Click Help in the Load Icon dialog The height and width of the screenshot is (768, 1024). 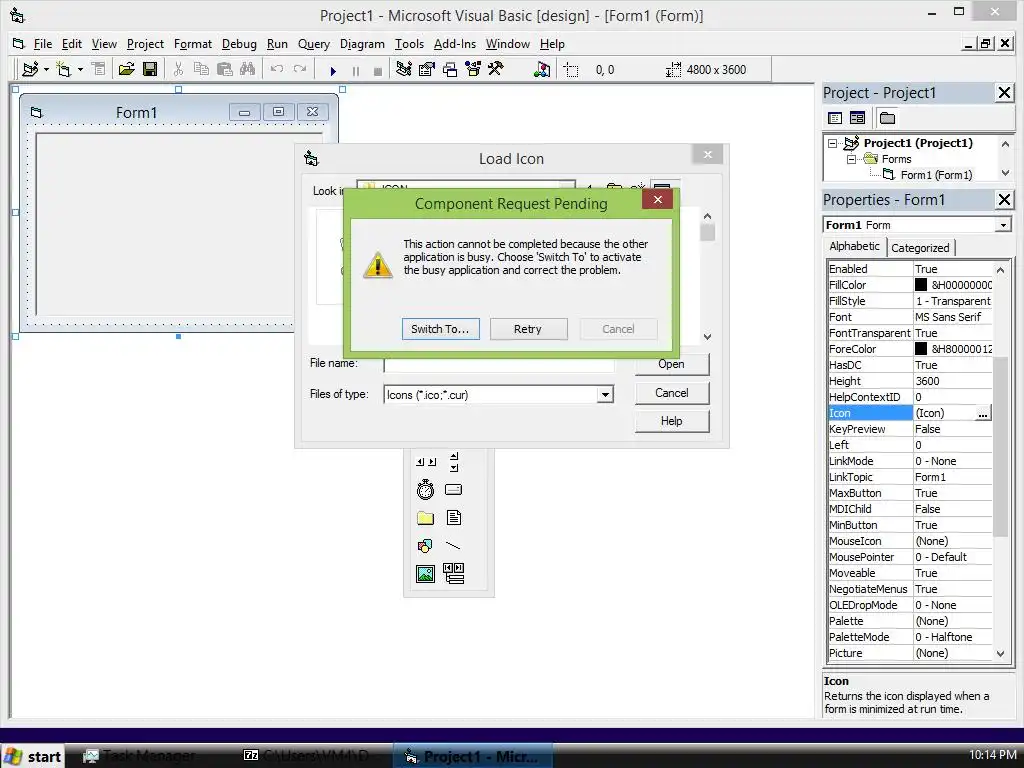671,421
